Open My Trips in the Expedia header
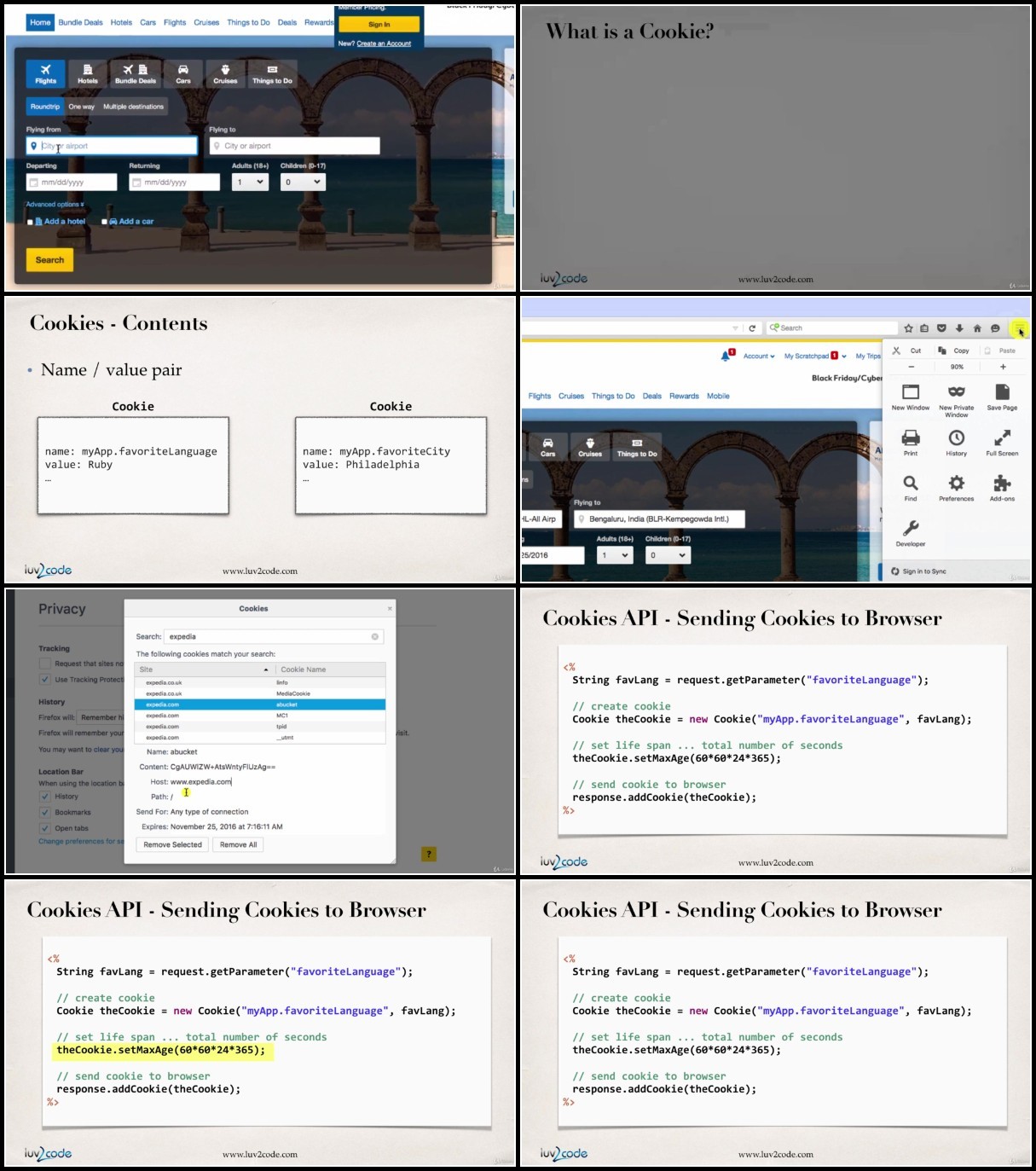Image resolution: width=1036 pixels, height=1171 pixels. point(868,357)
